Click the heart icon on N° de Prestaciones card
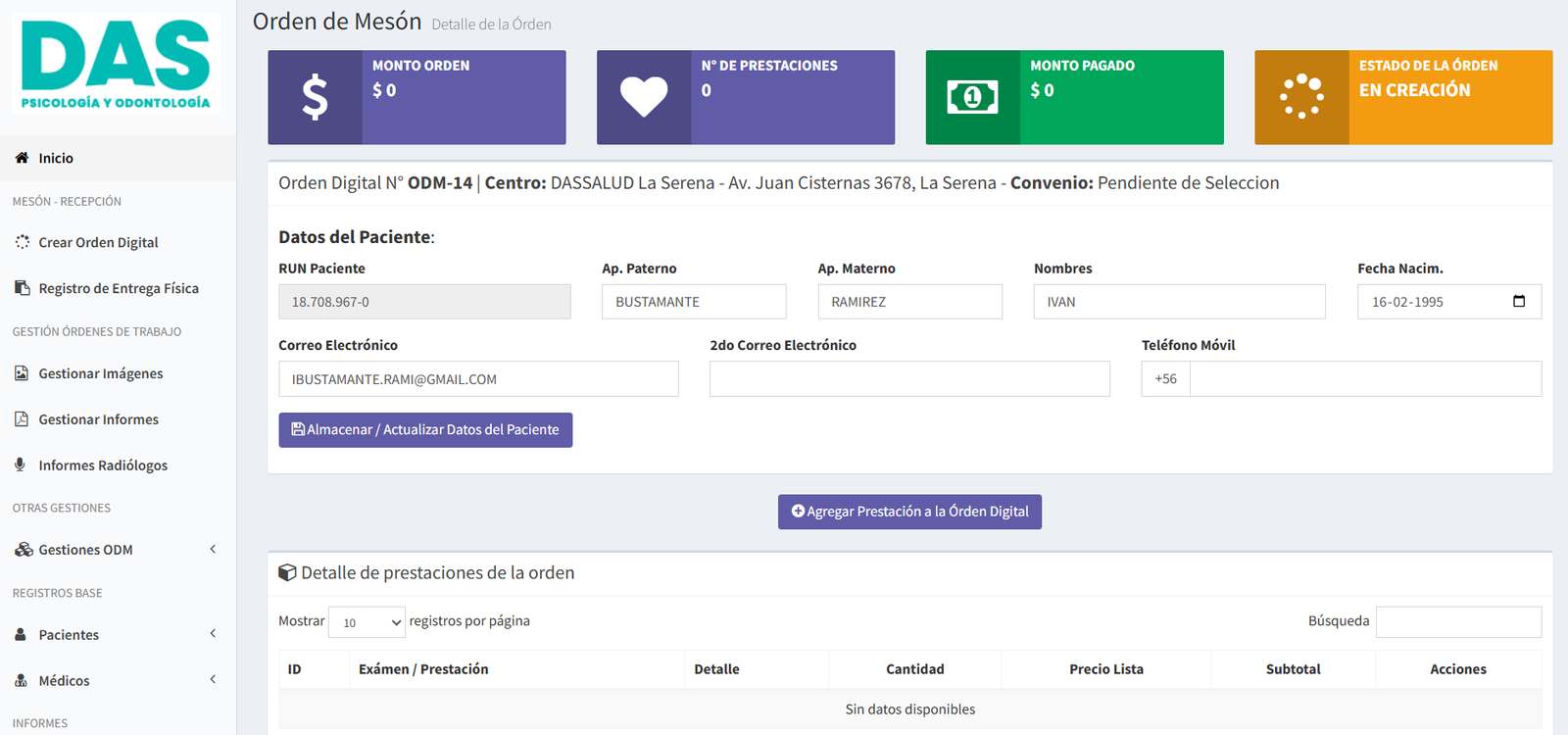1568x735 pixels. click(644, 98)
